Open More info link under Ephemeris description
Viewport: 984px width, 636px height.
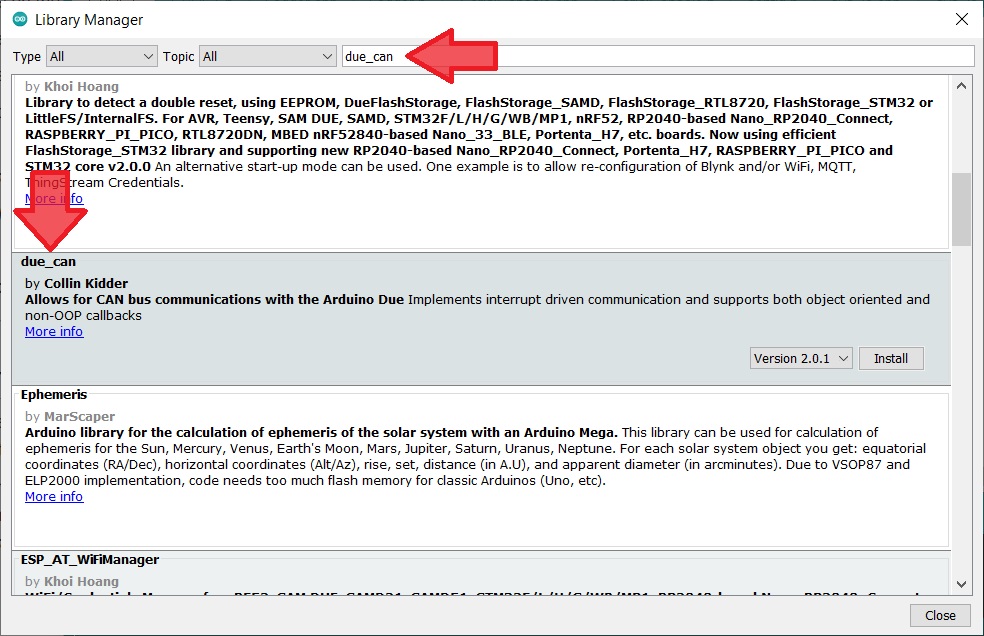(54, 497)
